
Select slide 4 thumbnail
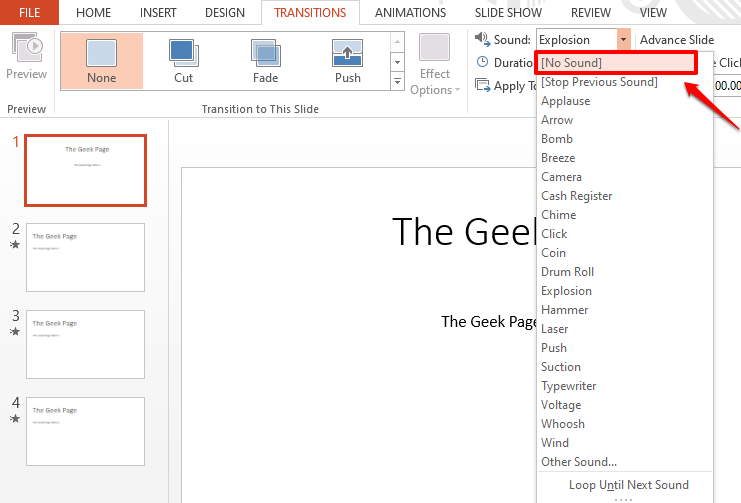tap(86, 432)
